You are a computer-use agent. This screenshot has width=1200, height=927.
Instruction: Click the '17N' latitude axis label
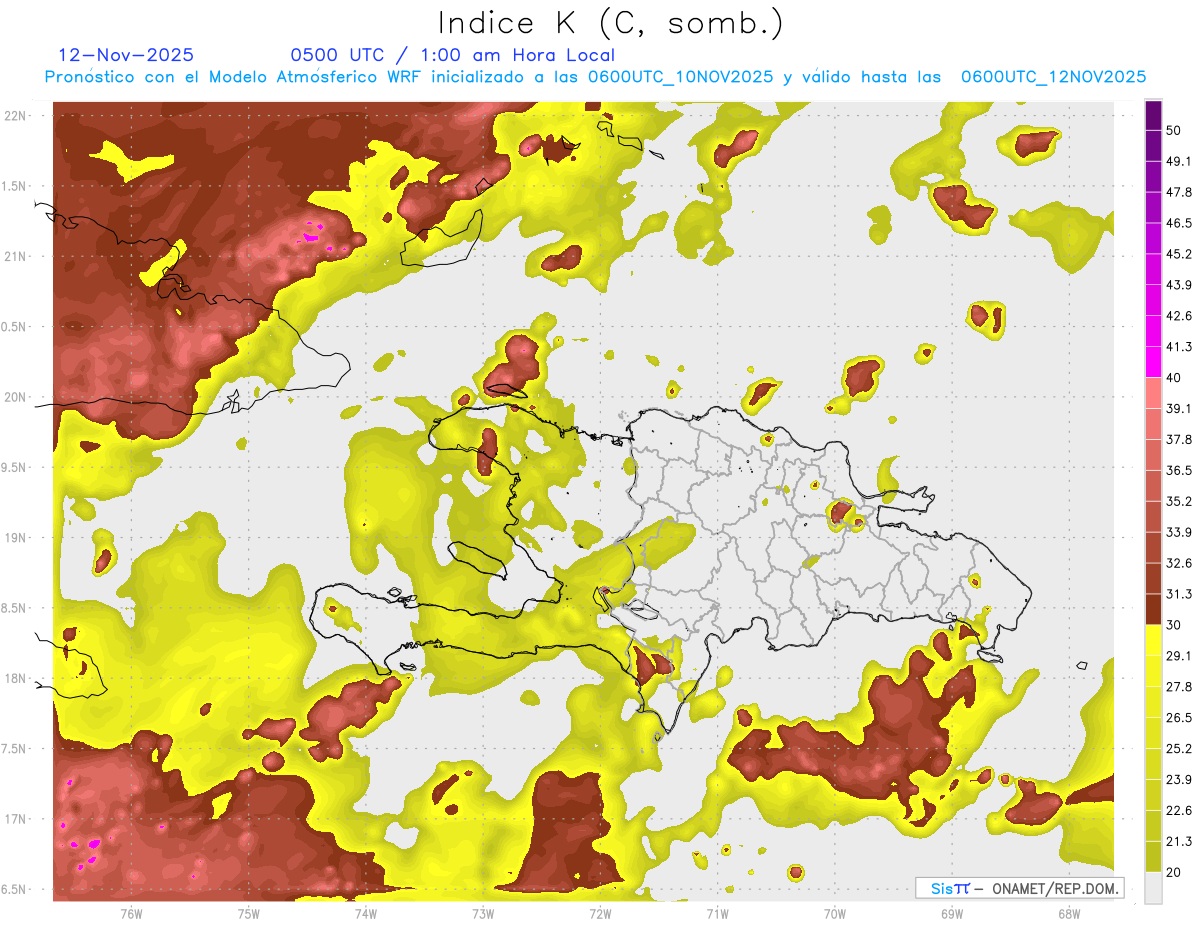click(x=17, y=820)
